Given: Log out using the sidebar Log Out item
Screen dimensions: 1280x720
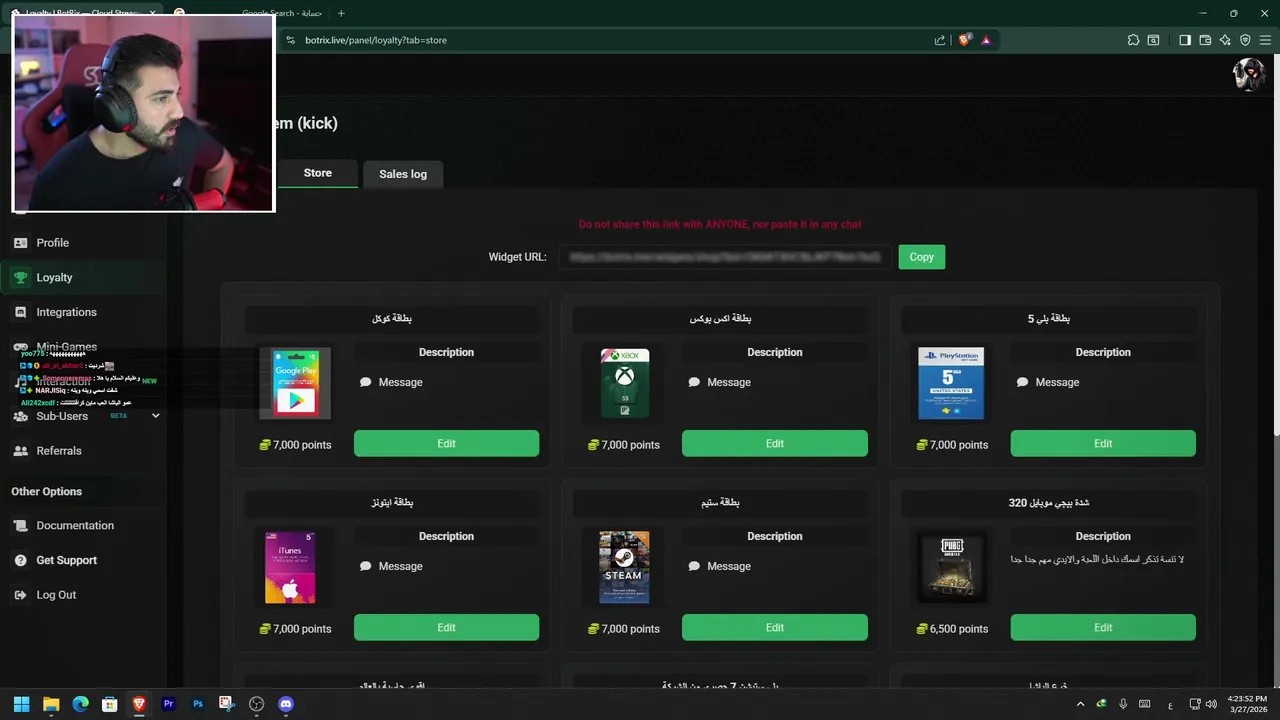Looking at the screenshot, I should click(x=56, y=595).
